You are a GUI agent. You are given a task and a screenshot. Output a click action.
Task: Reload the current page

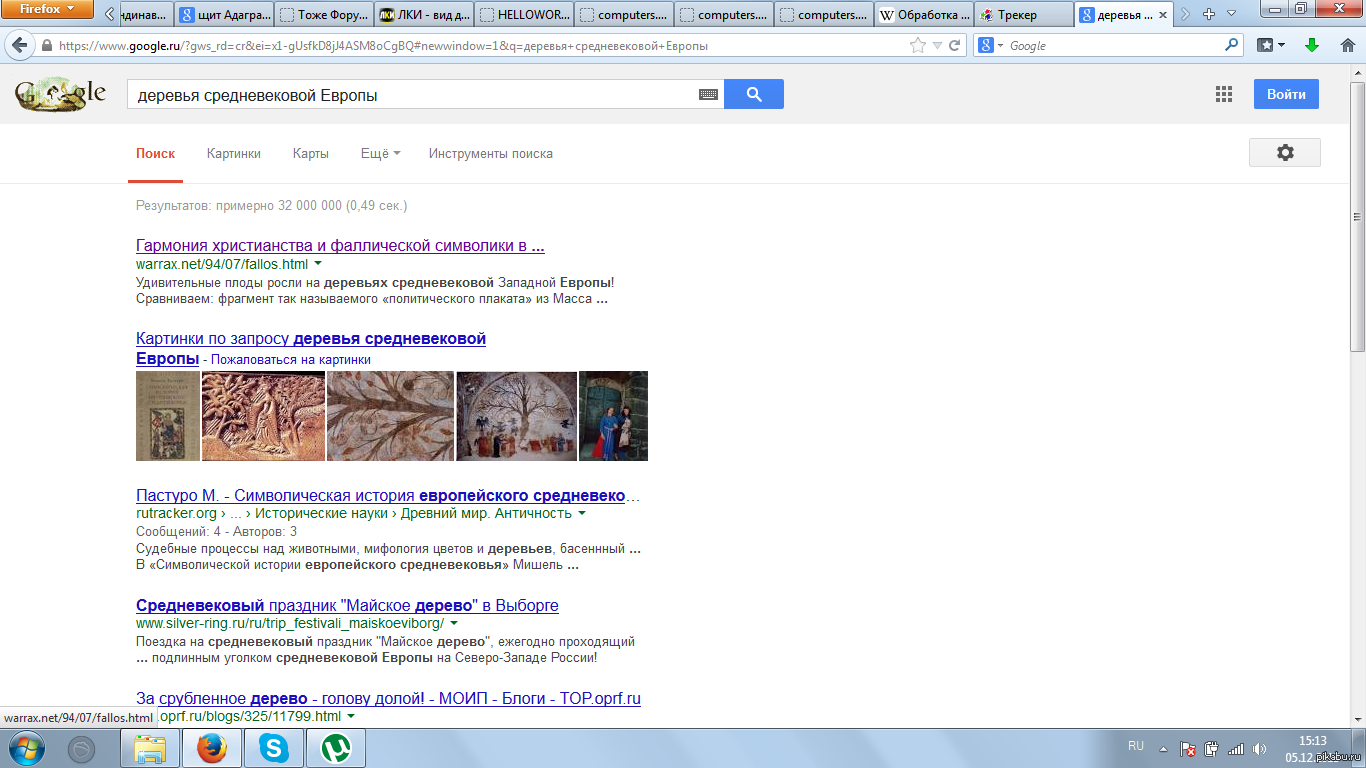click(954, 45)
